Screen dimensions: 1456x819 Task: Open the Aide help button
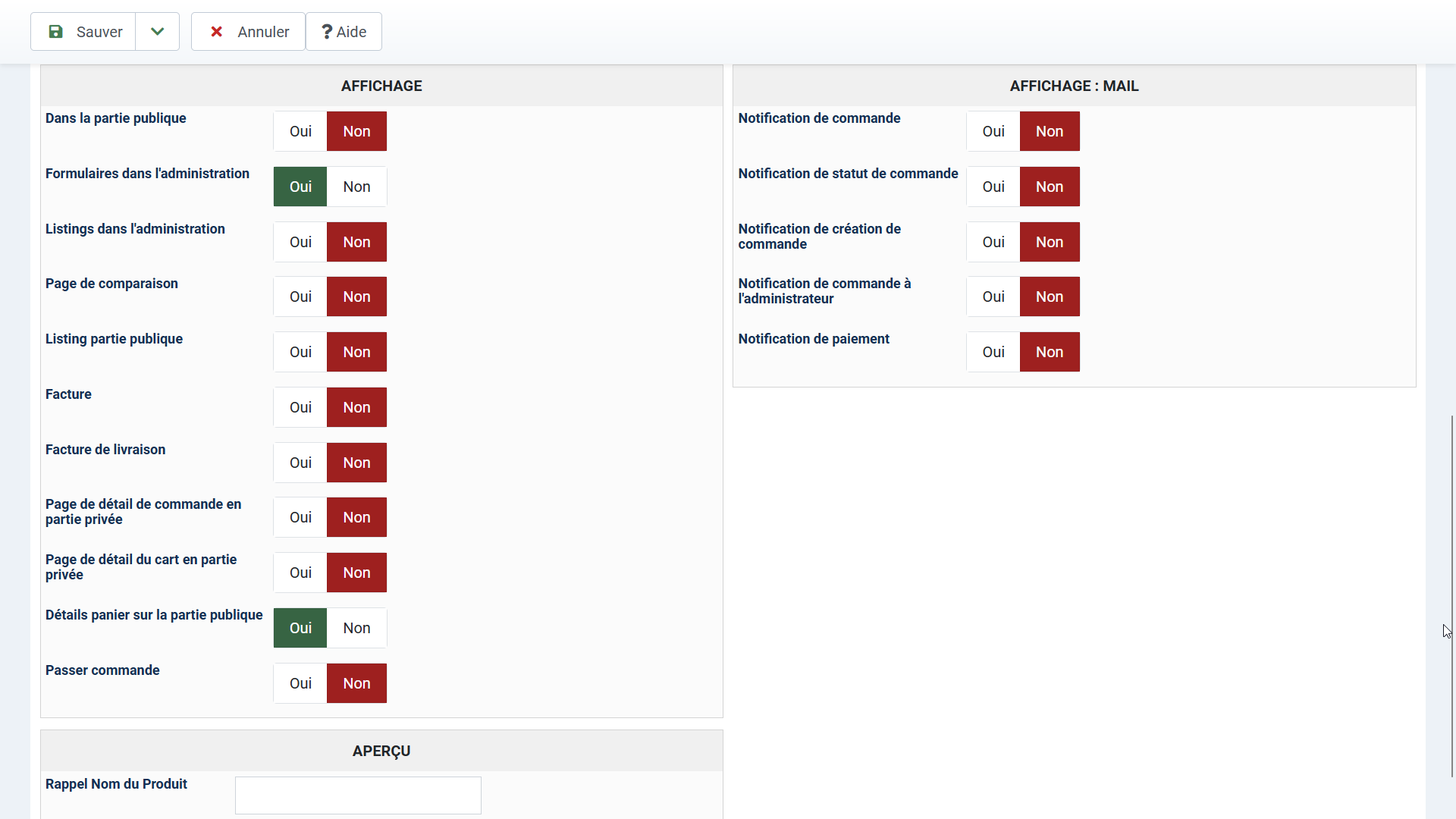pyautogui.click(x=344, y=32)
